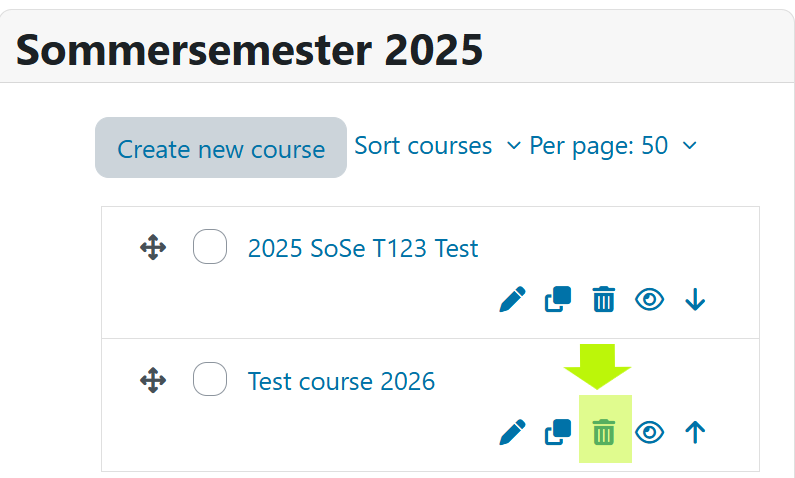
Task: Tick the checkbox for Test course 2026
Action: (x=210, y=379)
